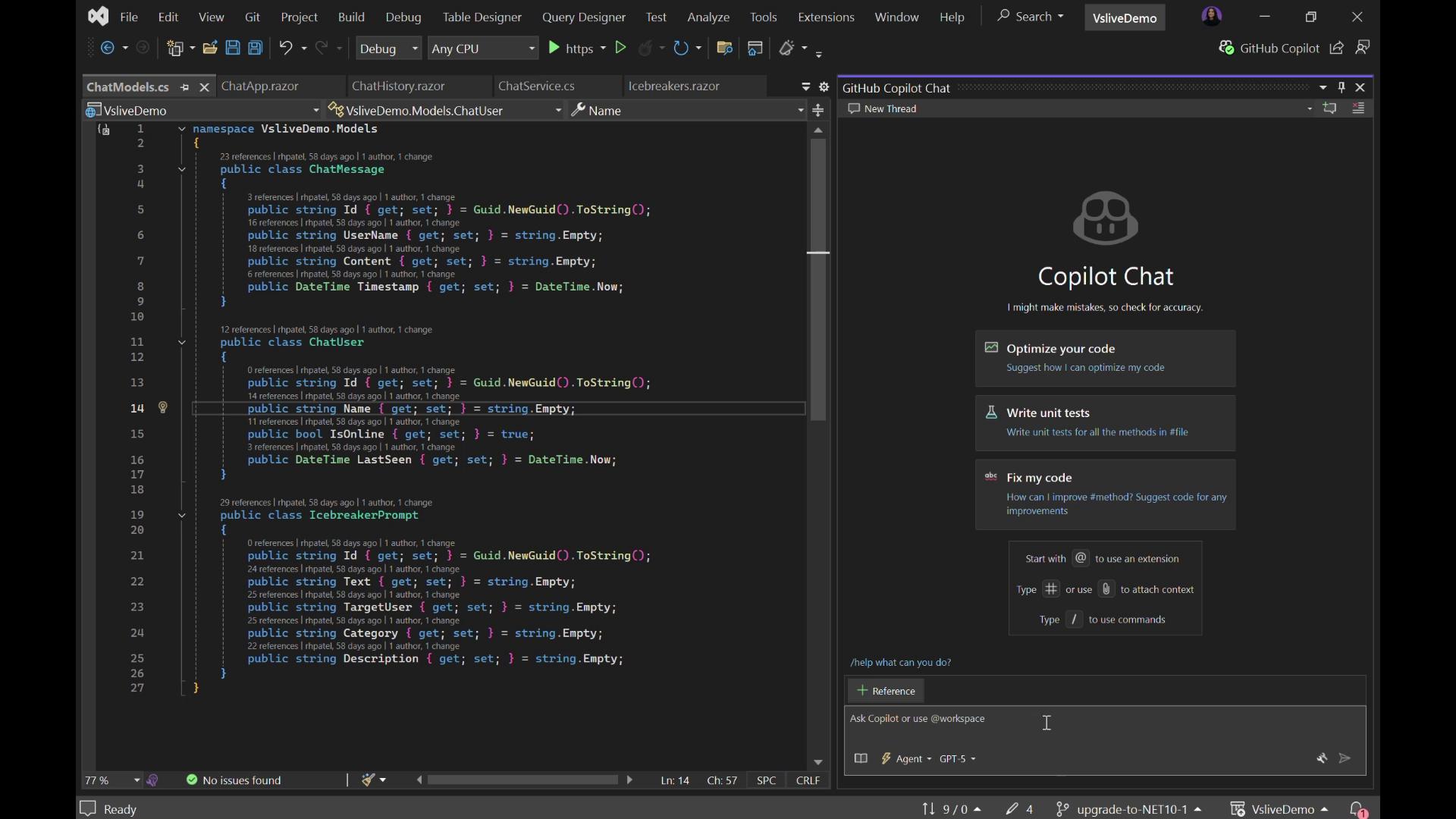This screenshot has width=1456, height=819.
Task: Open the Any CPU platform dropdown
Action: (x=483, y=48)
